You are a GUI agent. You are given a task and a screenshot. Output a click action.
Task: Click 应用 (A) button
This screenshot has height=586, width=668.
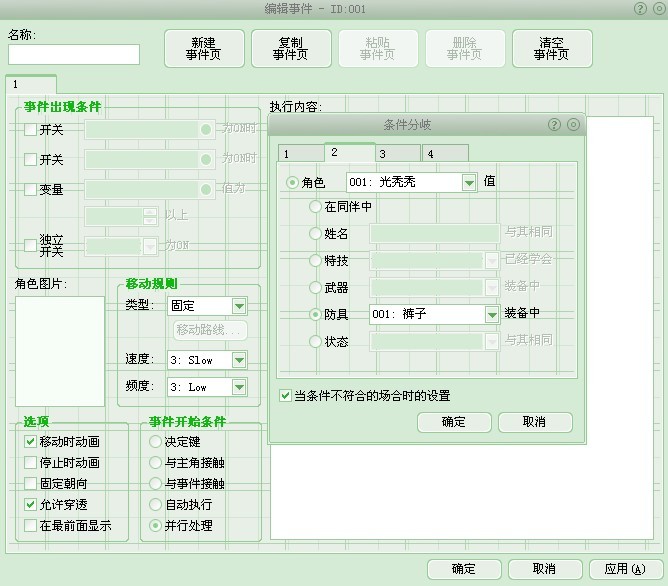(626, 569)
